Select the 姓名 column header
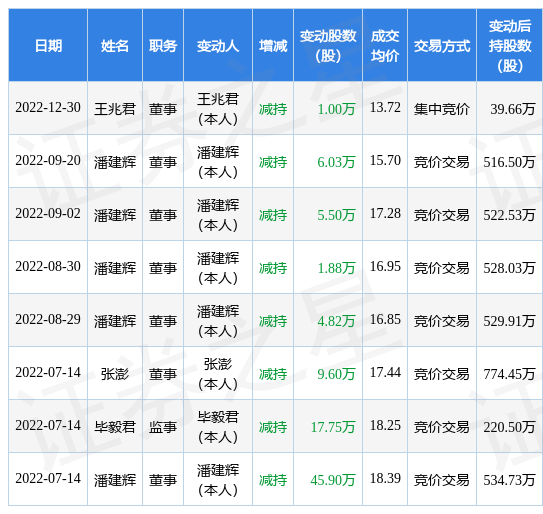The height and width of the screenshot is (514, 543). [x=115, y=46]
